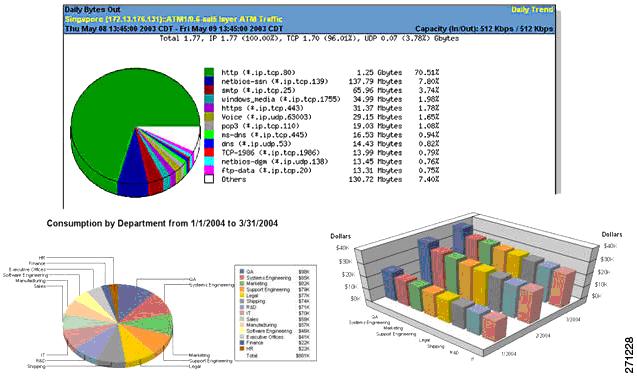Select the 3/2004 axis label on bar chart
The image size is (637, 378).
click(572, 319)
